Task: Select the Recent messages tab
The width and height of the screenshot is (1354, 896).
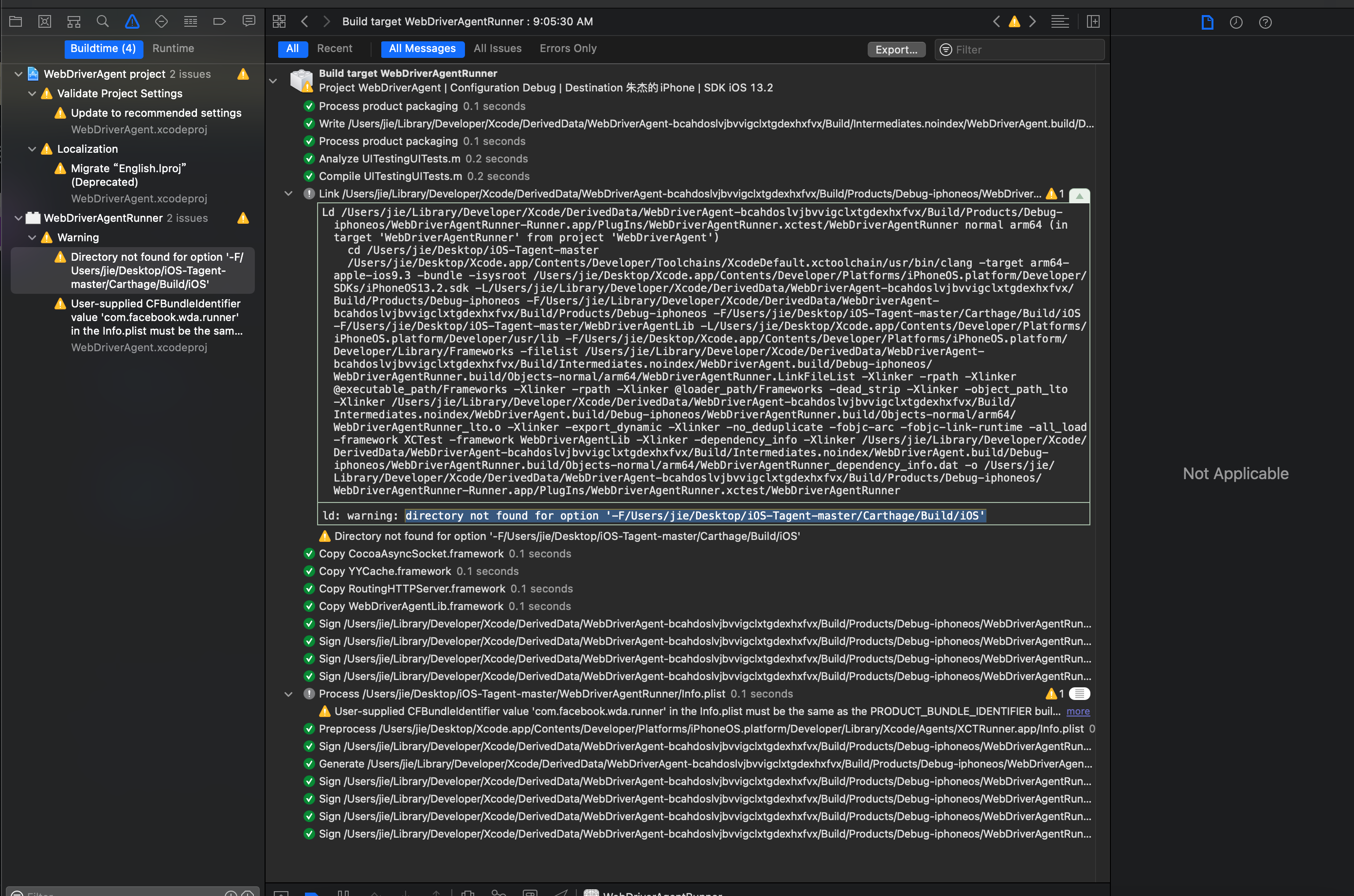Action: coord(335,49)
